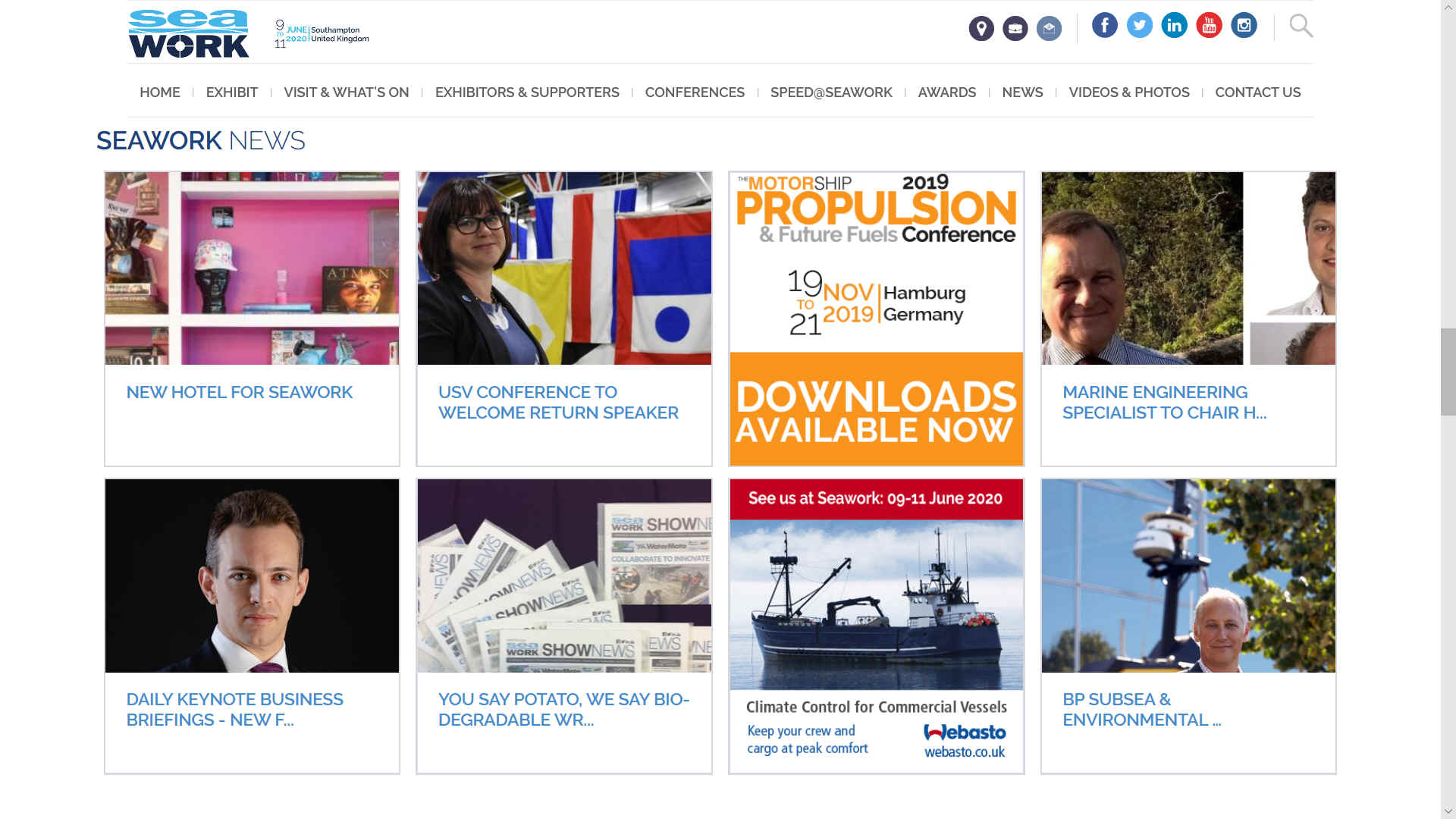The width and height of the screenshot is (1456, 819).
Task: Click the pink hotel shelf thumbnail
Action: coord(252,268)
